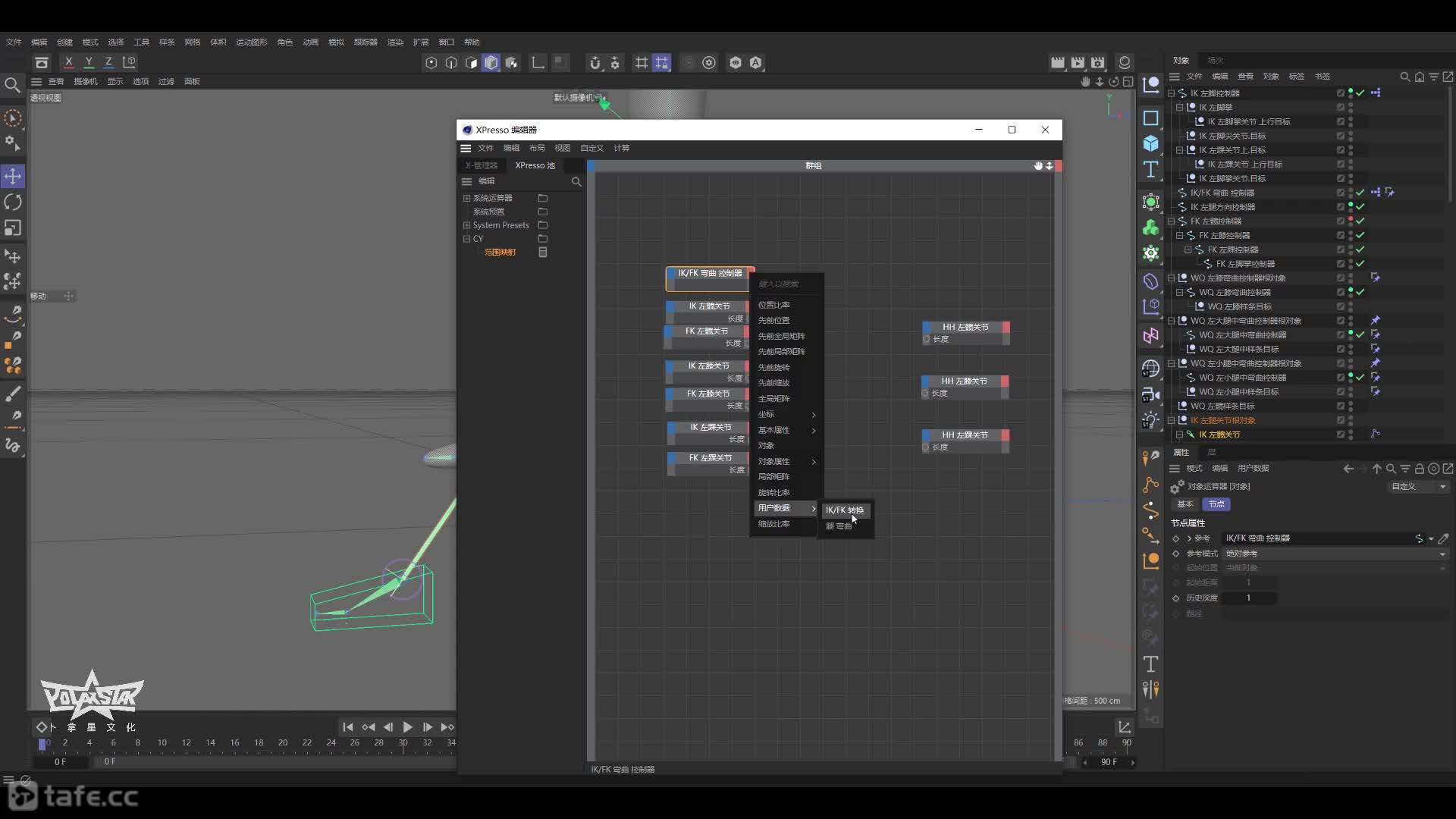1456x819 pixels.
Task: Click the pan hand icon in XPresso group header
Action: point(1038,165)
